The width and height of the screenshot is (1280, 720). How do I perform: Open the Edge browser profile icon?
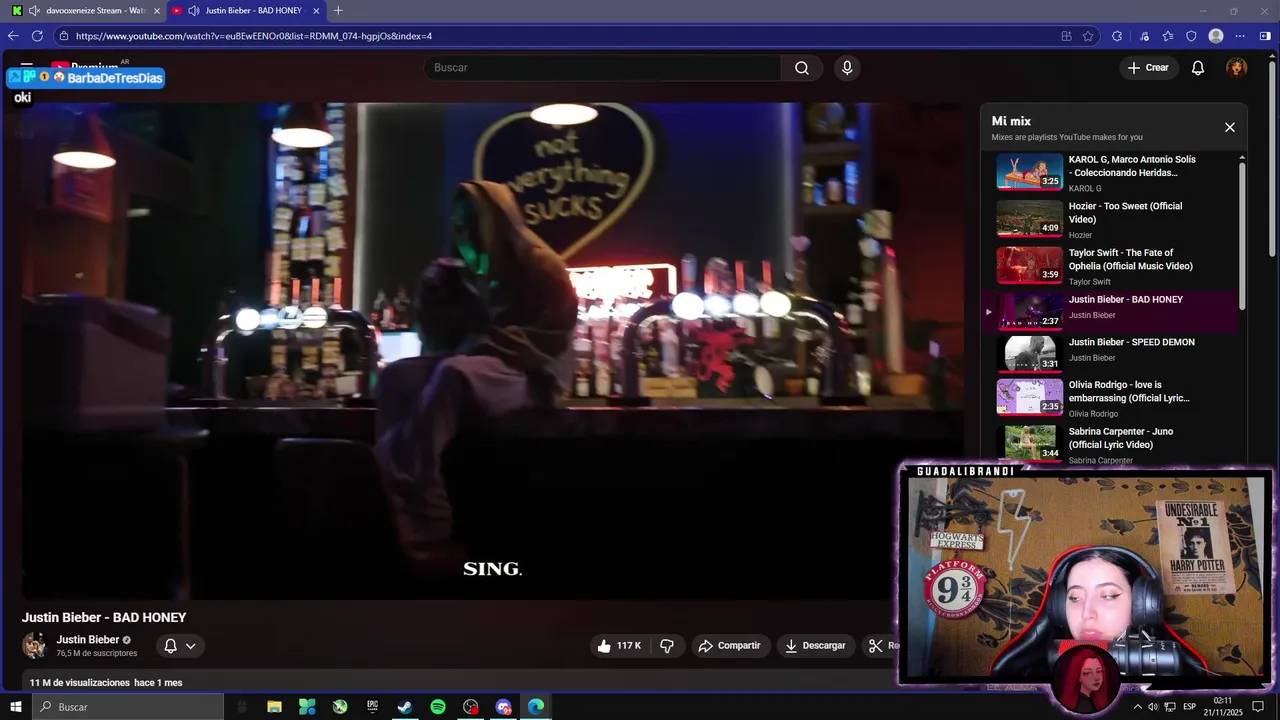coord(1216,36)
